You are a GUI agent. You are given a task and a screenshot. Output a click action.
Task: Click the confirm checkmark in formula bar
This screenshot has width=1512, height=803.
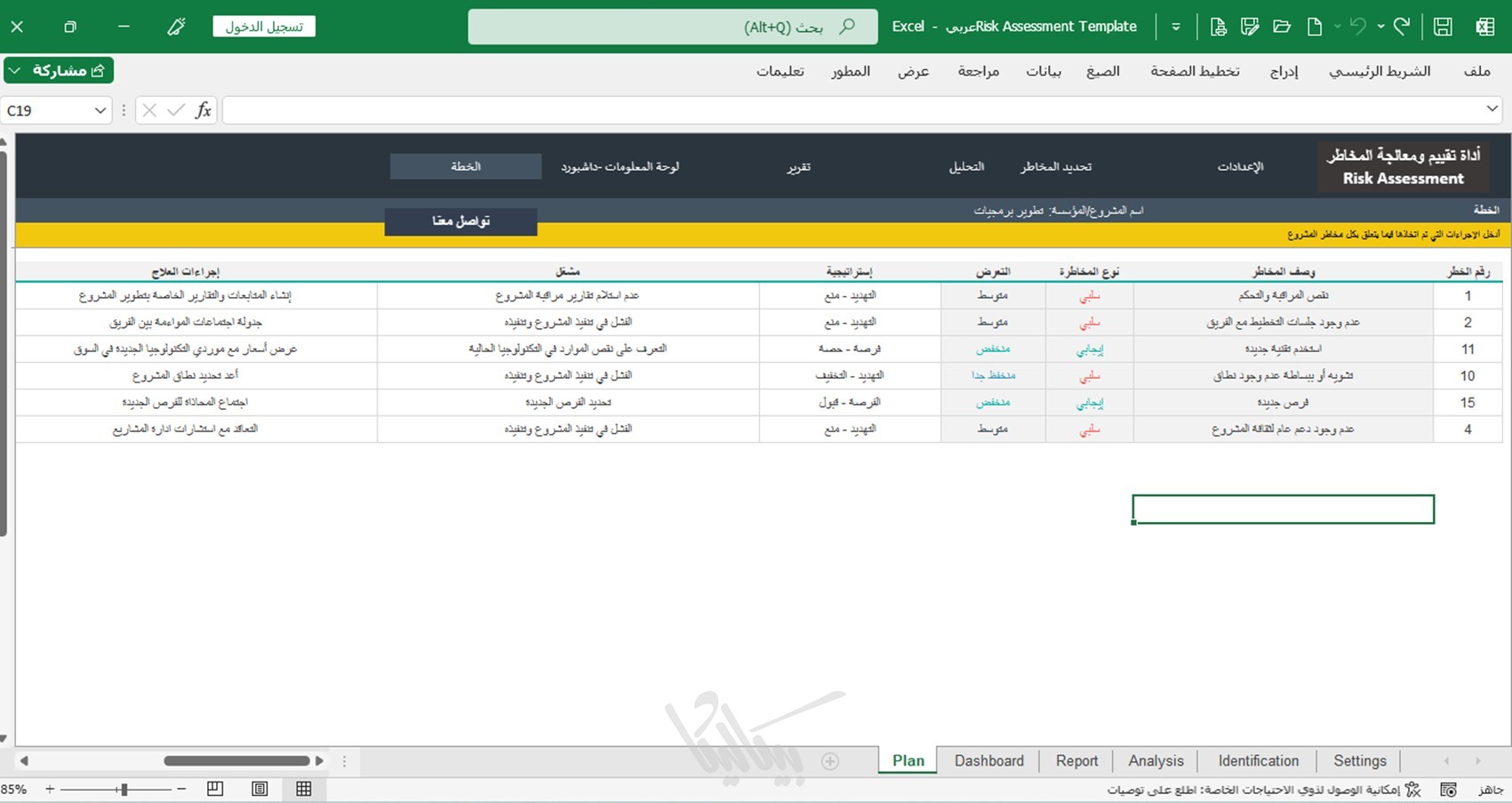coord(176,110)
